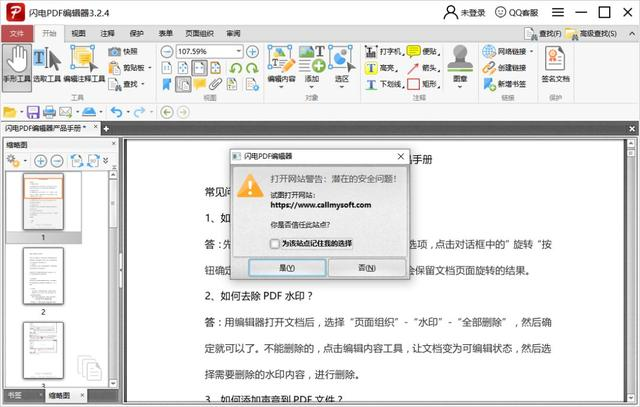Print document via printer icon

(49, 112)
